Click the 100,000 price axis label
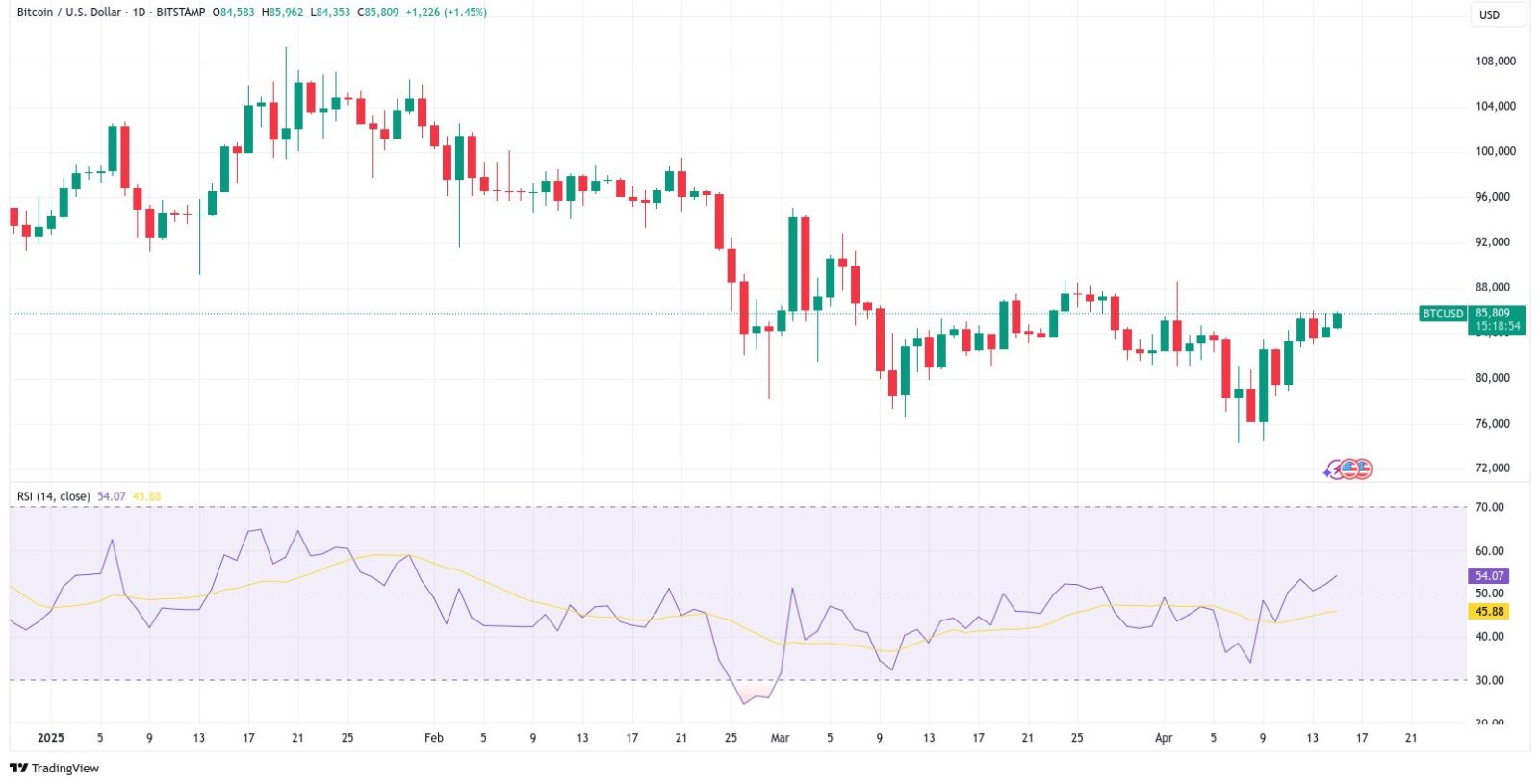The image size is (1540, 784). (1496, 152)
